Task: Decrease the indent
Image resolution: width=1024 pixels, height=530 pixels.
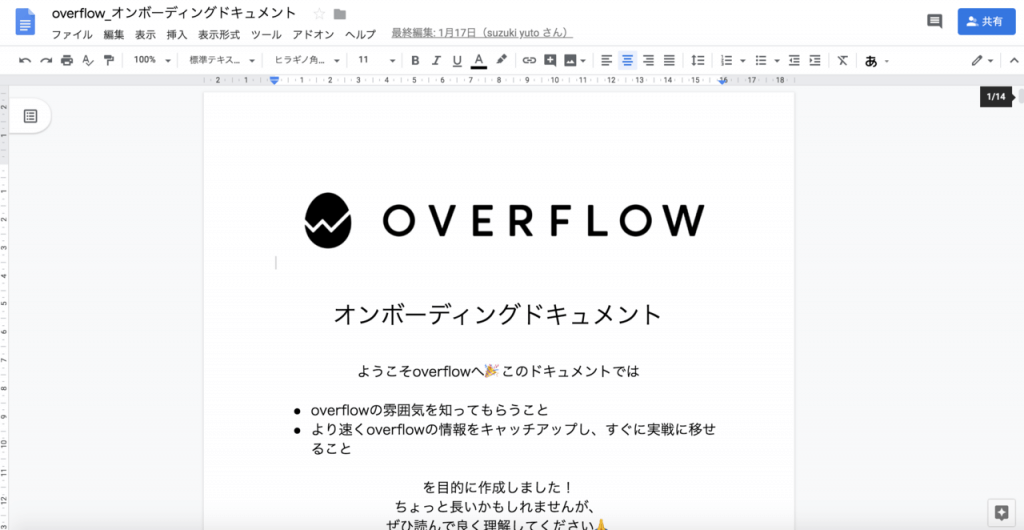Action: pos(794,61)
